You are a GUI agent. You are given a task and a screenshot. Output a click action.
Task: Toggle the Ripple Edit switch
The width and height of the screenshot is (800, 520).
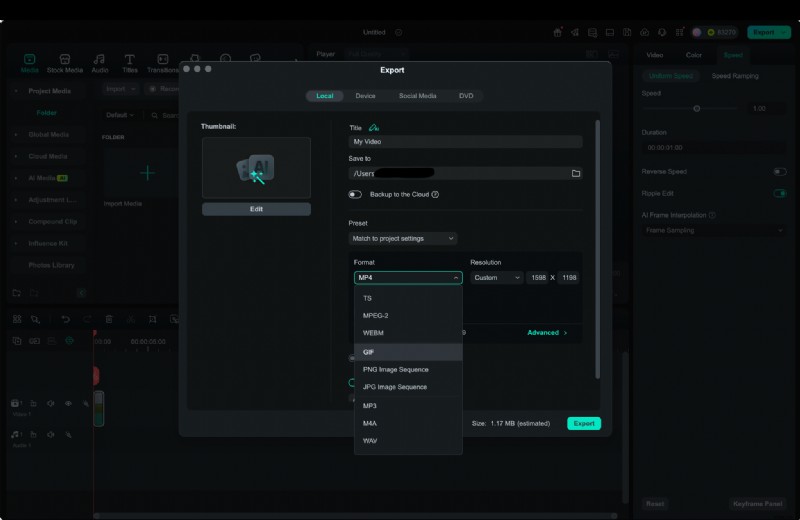(779, 193)
